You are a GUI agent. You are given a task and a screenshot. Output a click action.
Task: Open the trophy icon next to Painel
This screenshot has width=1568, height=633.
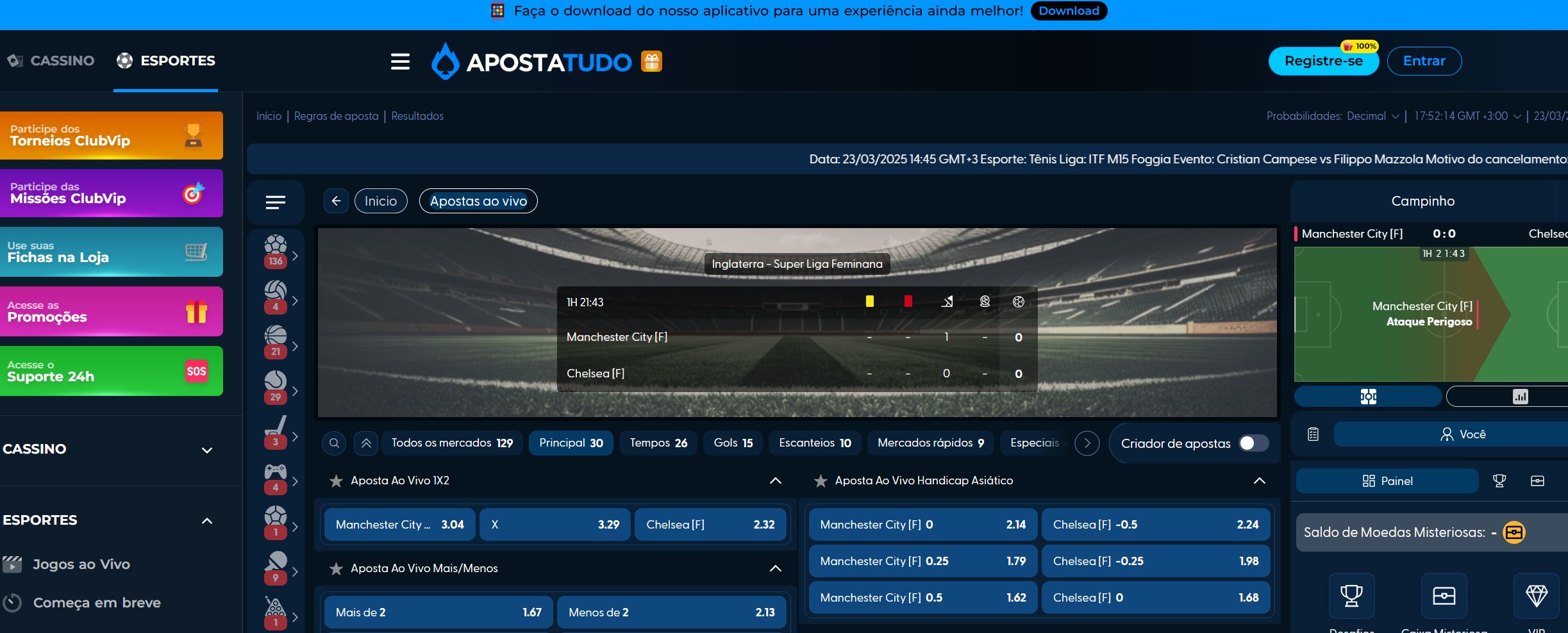coord(1499,481)
